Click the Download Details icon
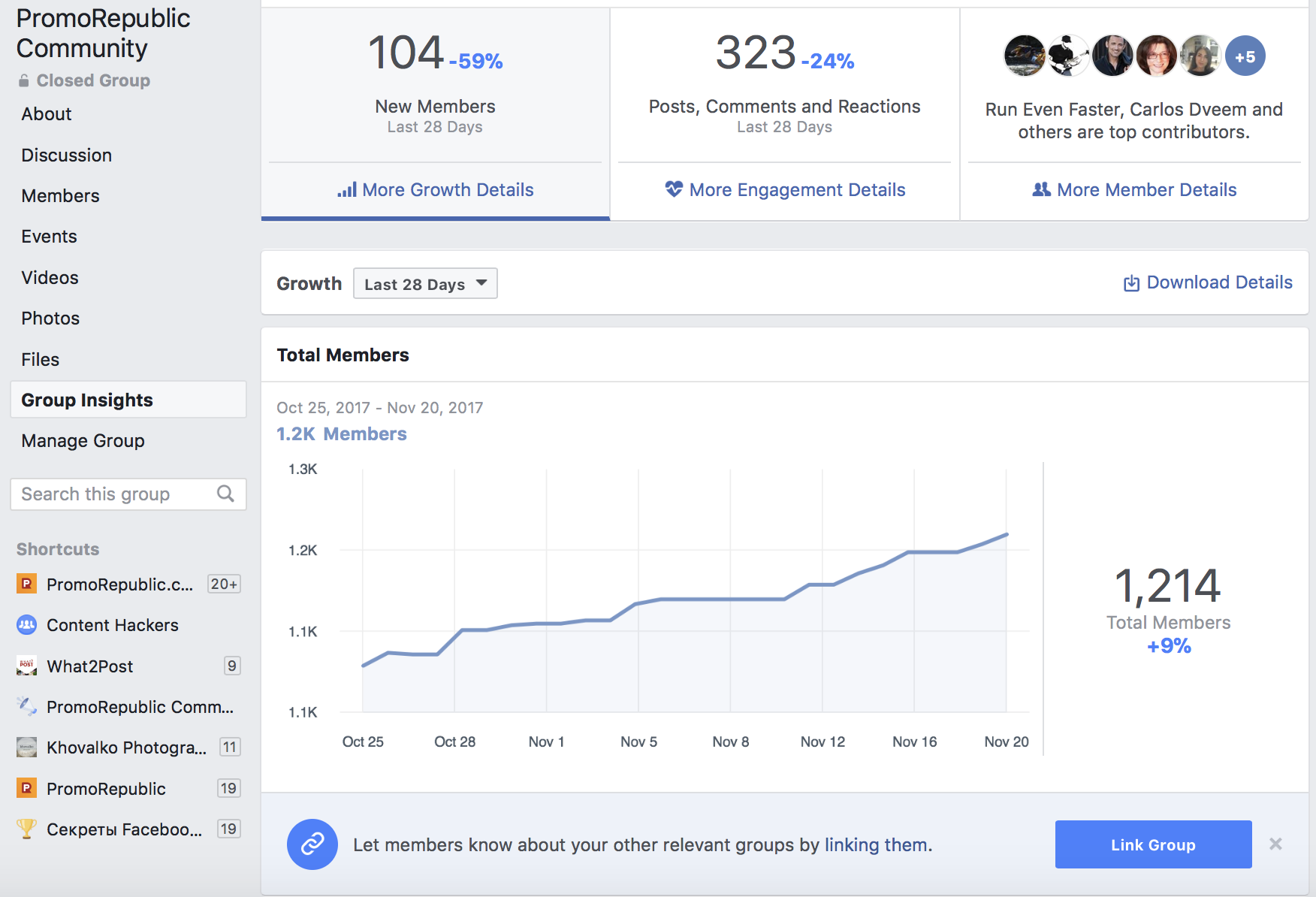1316x897 pixels. [x=1131, y=283]
